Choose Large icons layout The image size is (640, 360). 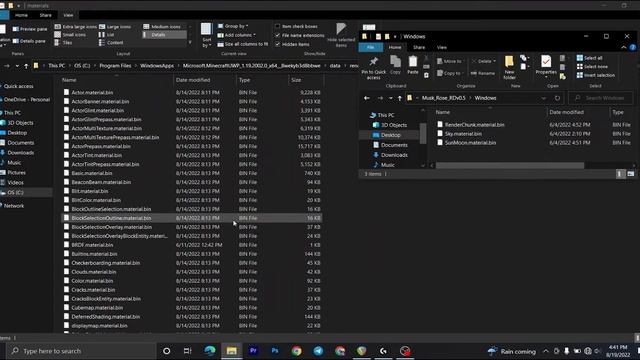tap(115, 27)
